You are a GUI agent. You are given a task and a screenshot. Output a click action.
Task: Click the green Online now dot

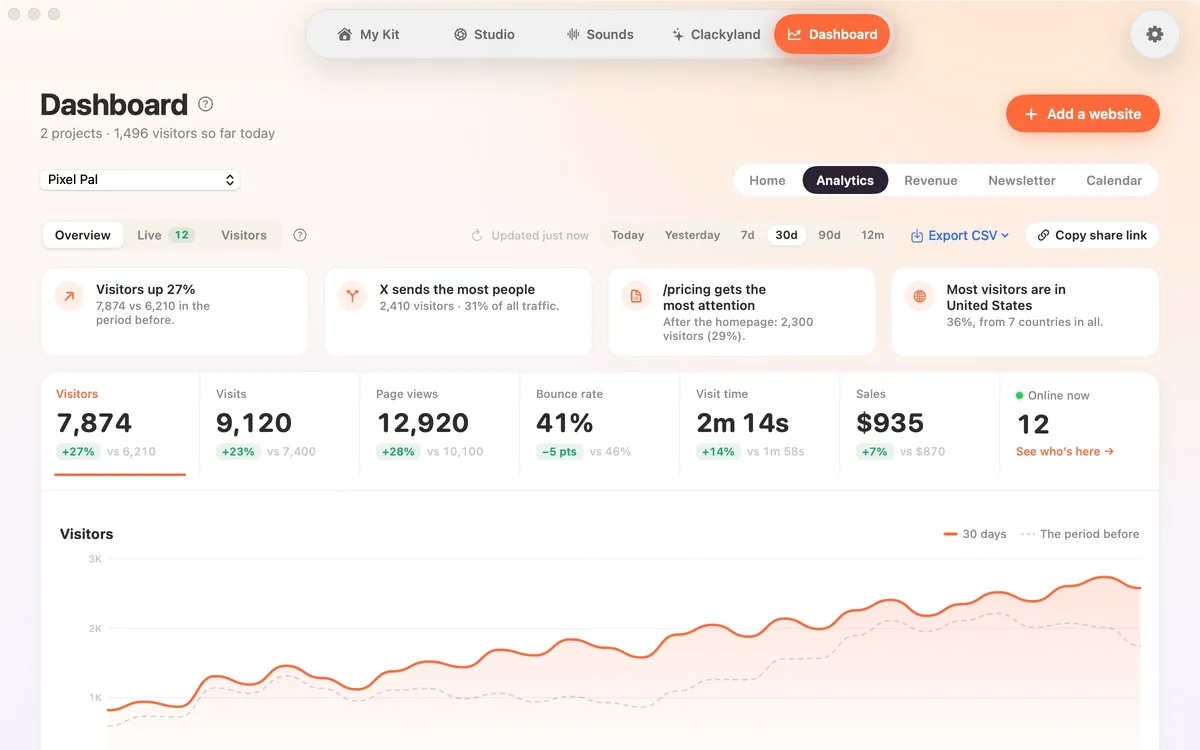[x=1019, y=395]
